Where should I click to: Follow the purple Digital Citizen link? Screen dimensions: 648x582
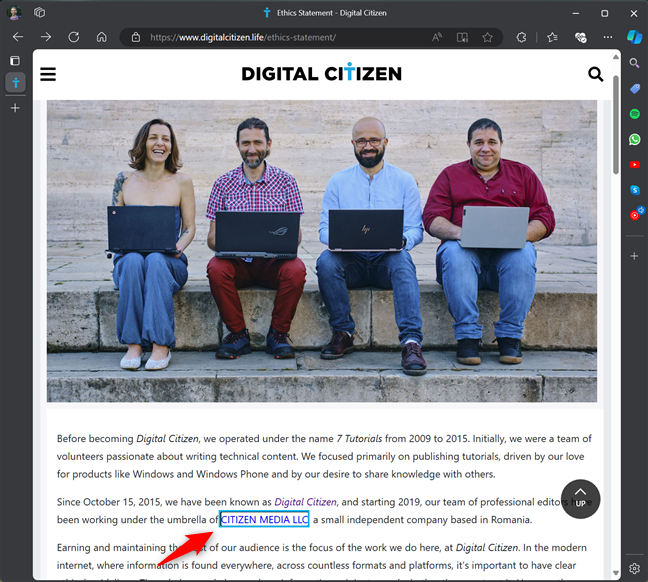305,502
